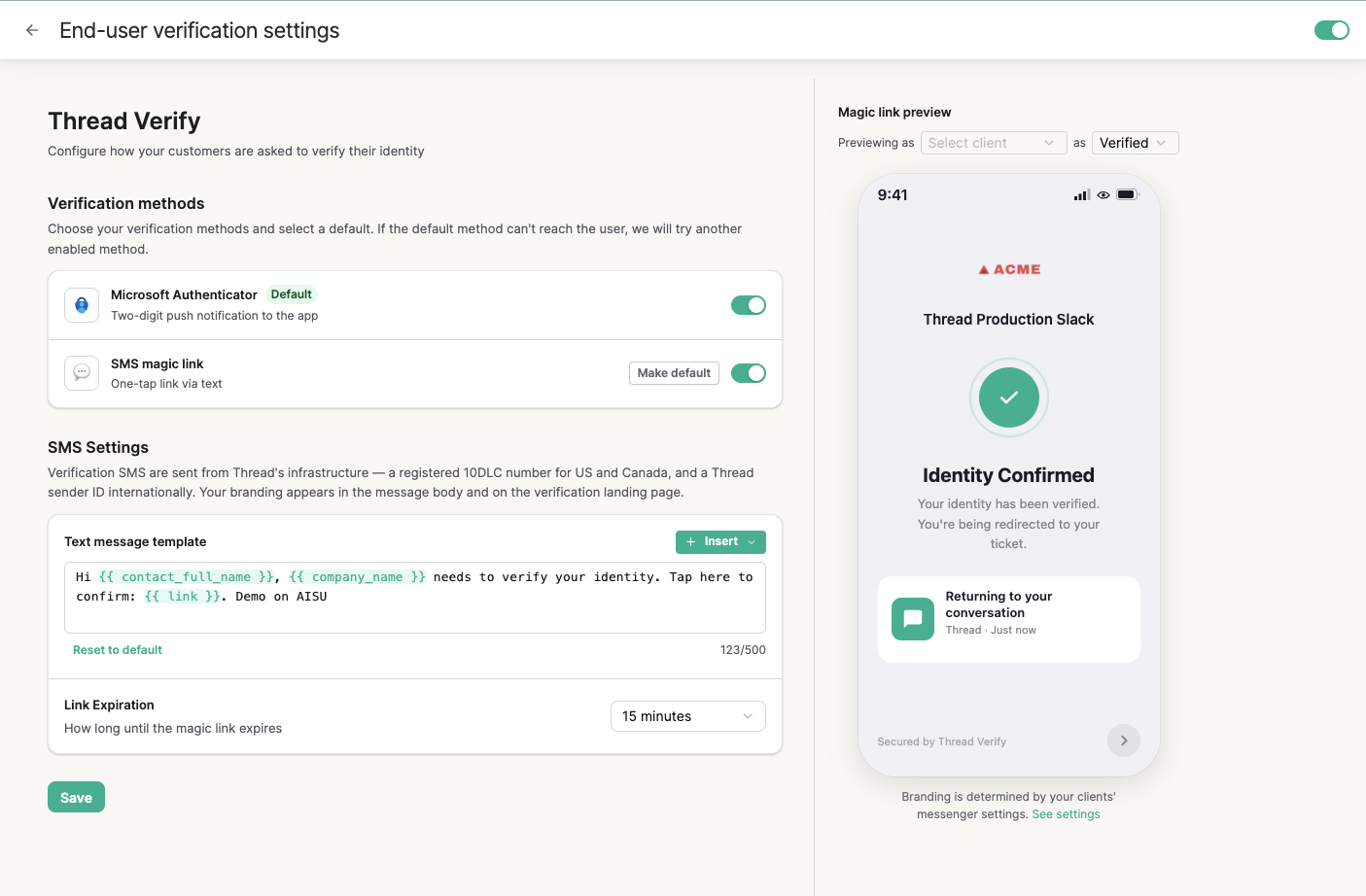Click the eye icon in phone status bar
The width and height of the screenshot is (1366, 896).
1103,195
